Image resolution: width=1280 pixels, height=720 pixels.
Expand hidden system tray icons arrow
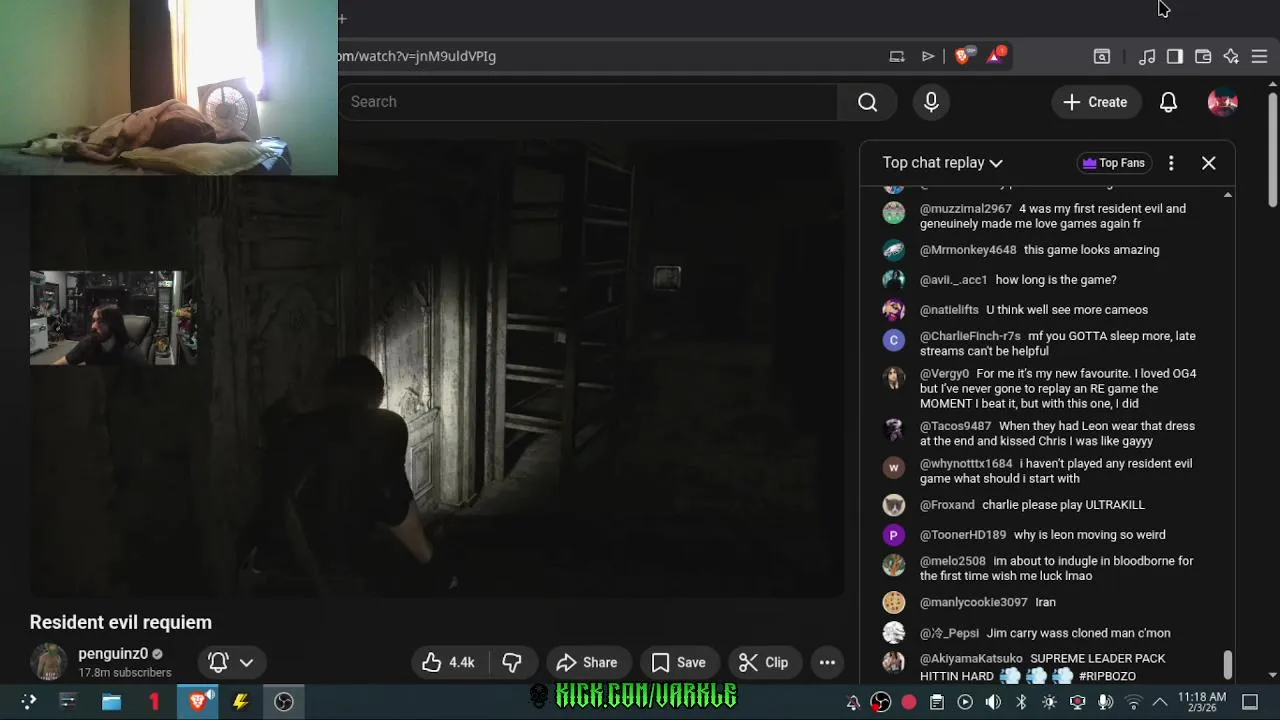(1160, 702)
